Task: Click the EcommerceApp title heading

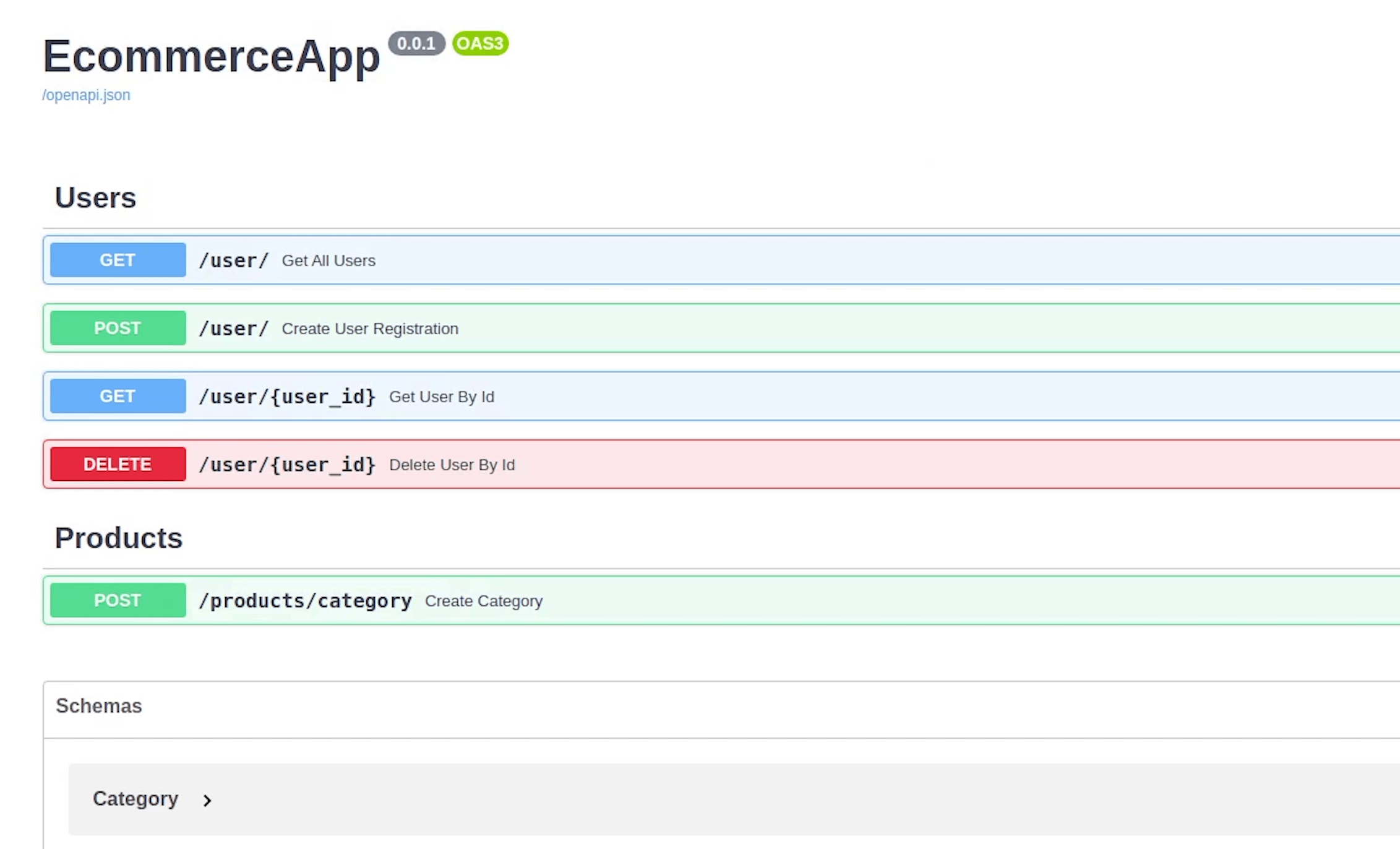Action: tap(211, 56)
